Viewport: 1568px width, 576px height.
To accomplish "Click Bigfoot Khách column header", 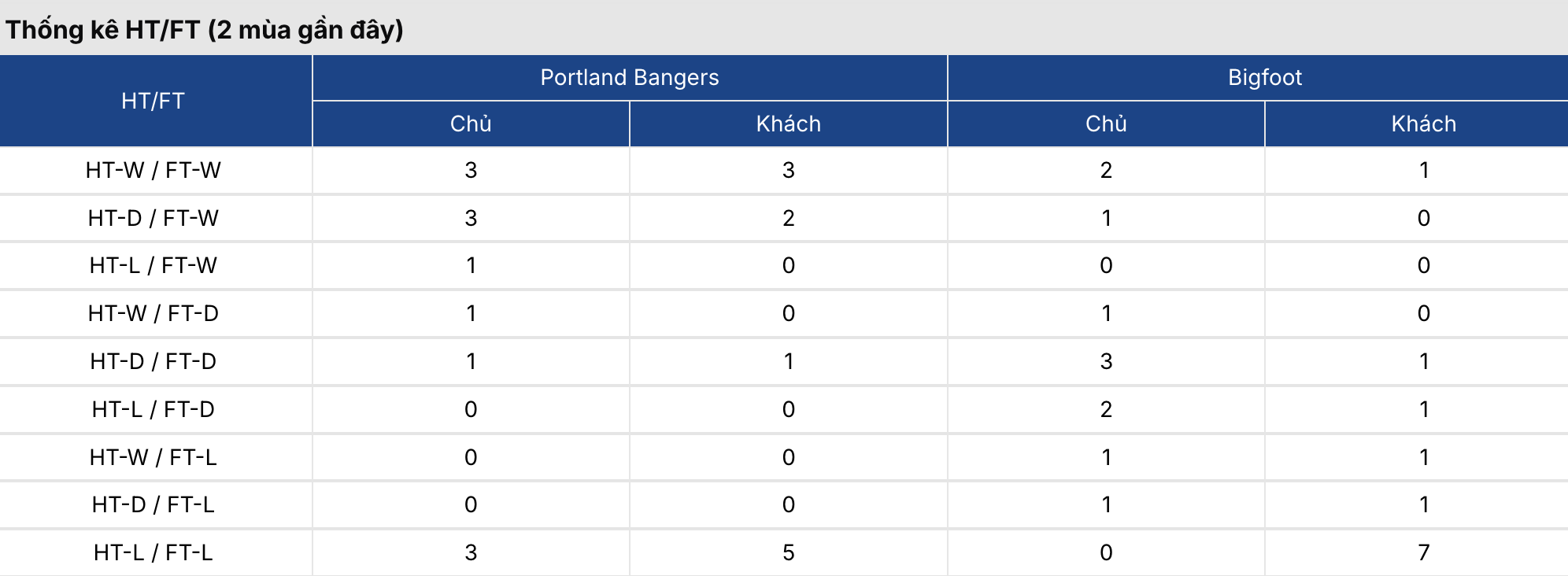I will (x=1423, y=124).
